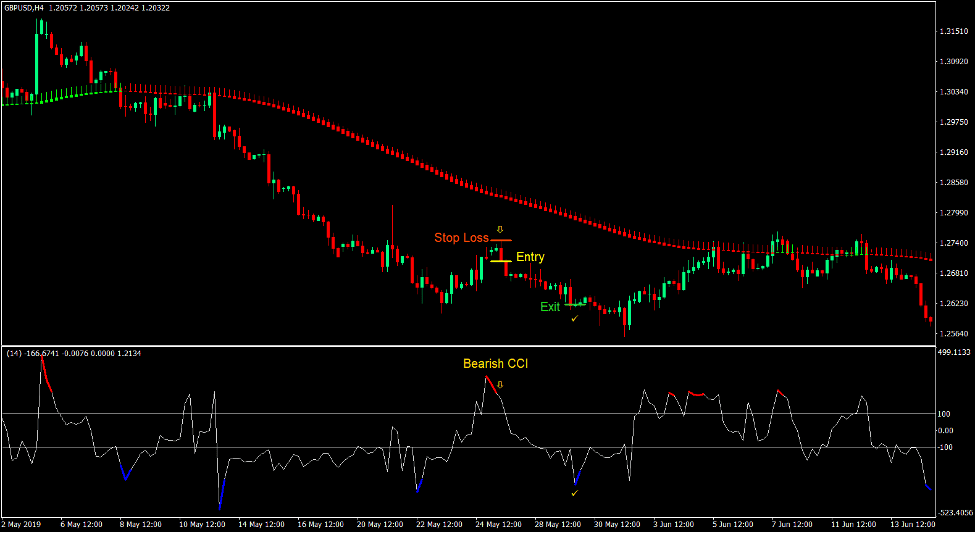
Task: Click the green Exit text label
Action: [x=550, y=307]
